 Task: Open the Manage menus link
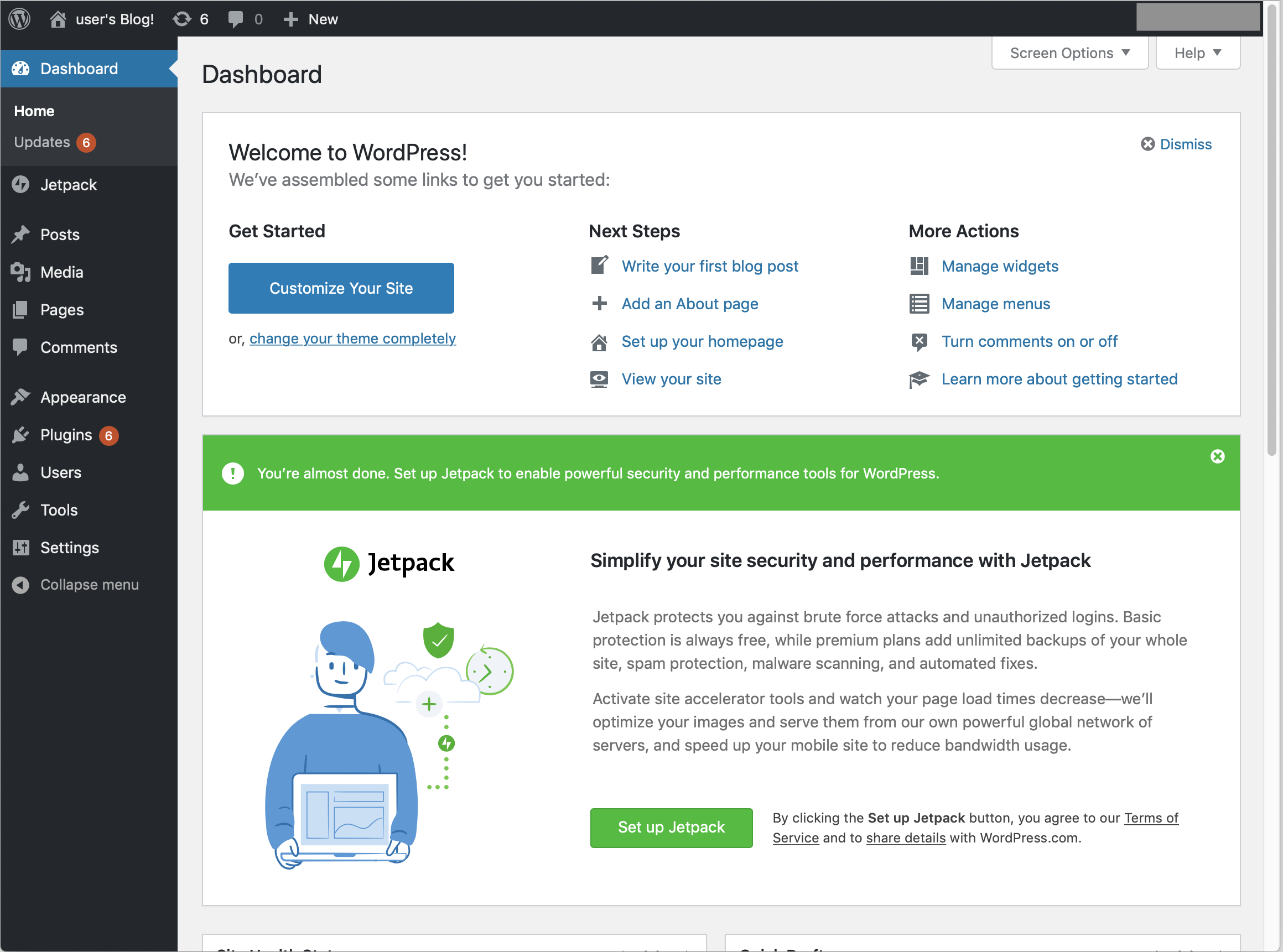click(x=996, y=304)
